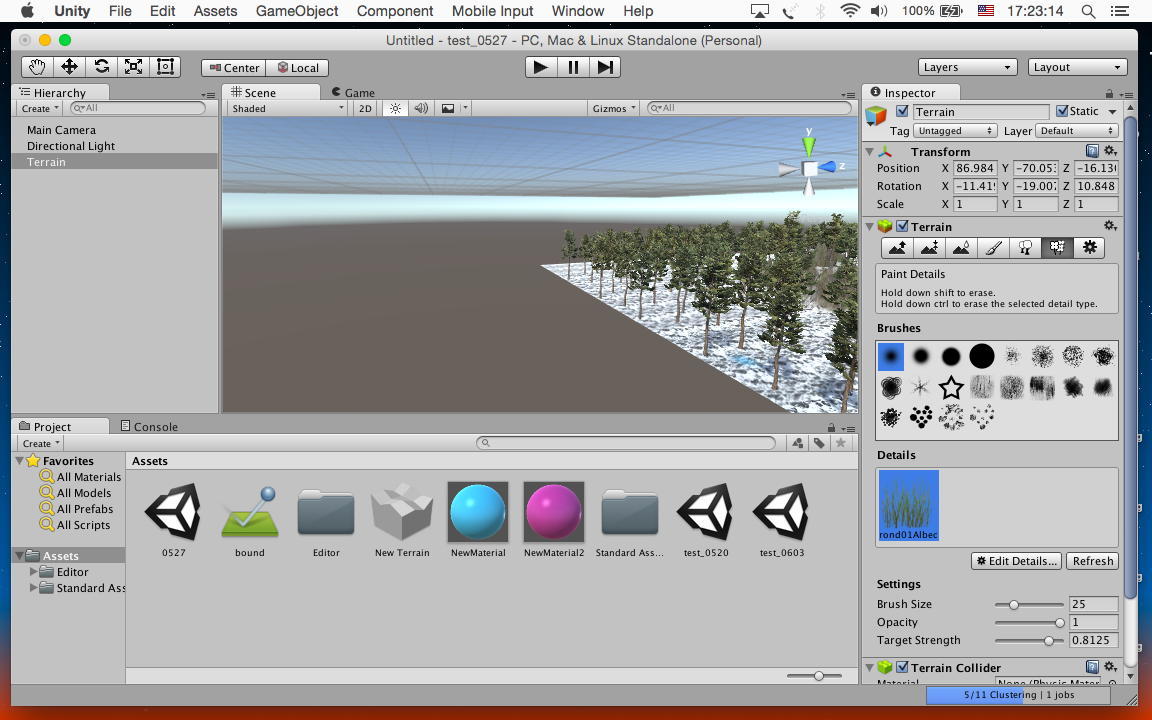Open the Component menu
This screenshot has height=720, width=1152.
coord(395,11)
